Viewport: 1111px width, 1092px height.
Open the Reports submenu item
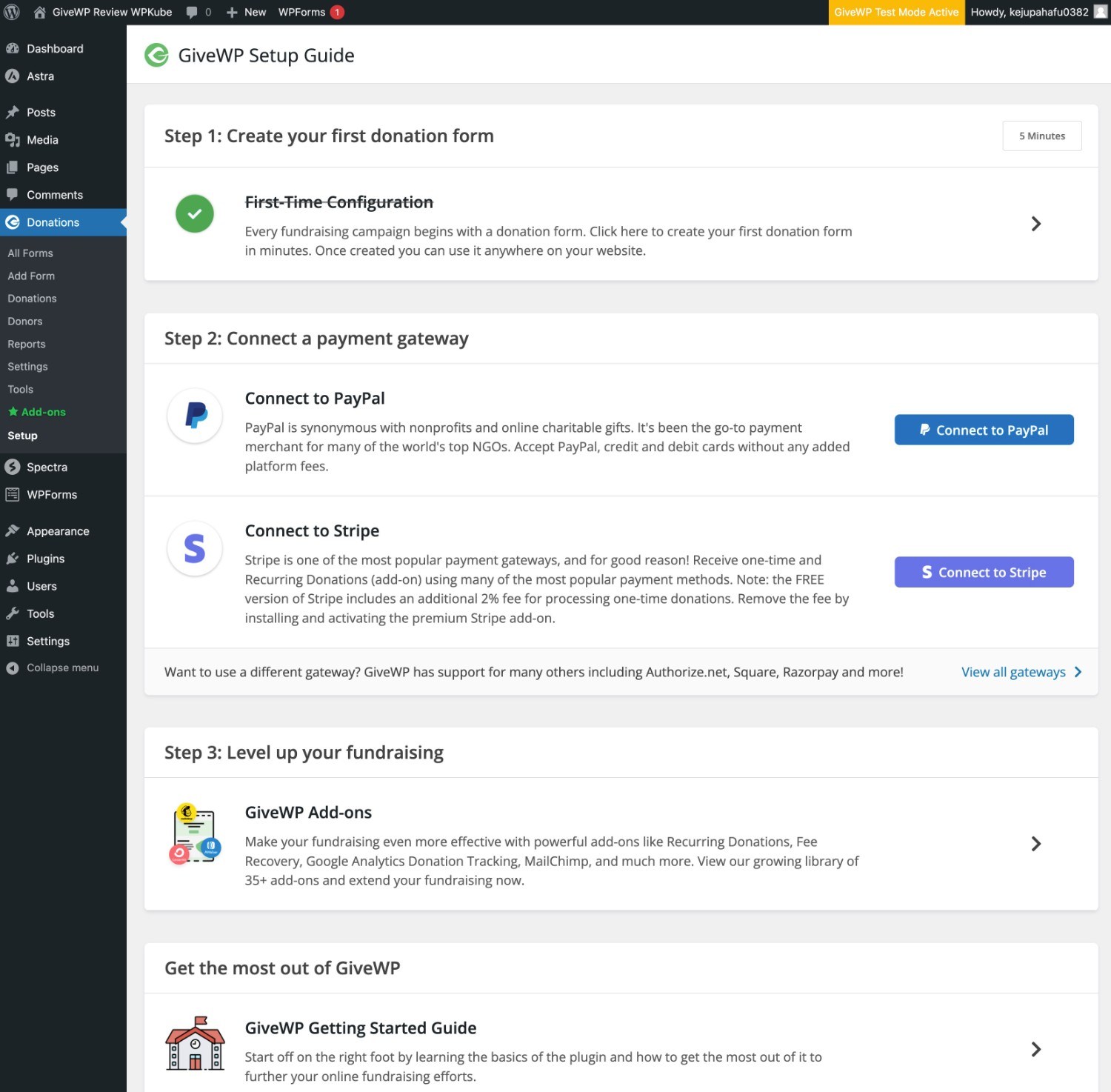tap(27, 344)
